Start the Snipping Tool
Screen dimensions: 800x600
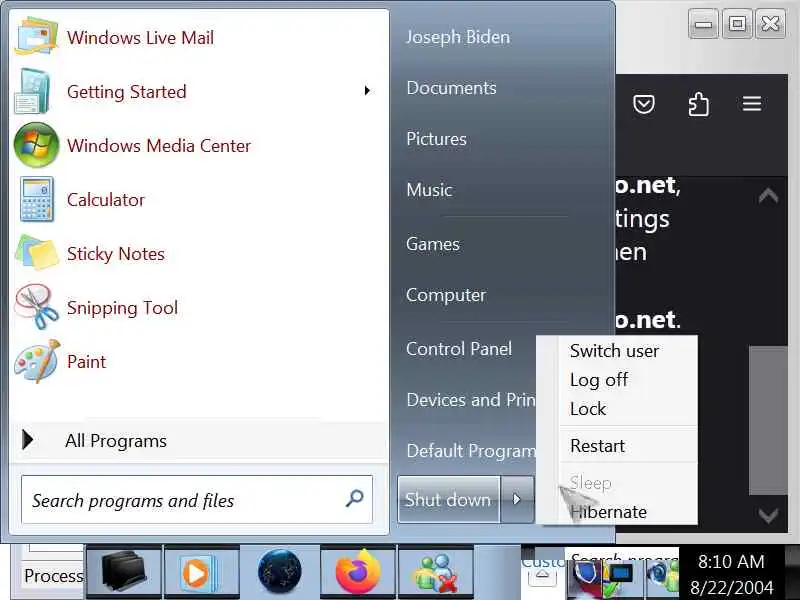pyautogui.click(x=199, y=308)
